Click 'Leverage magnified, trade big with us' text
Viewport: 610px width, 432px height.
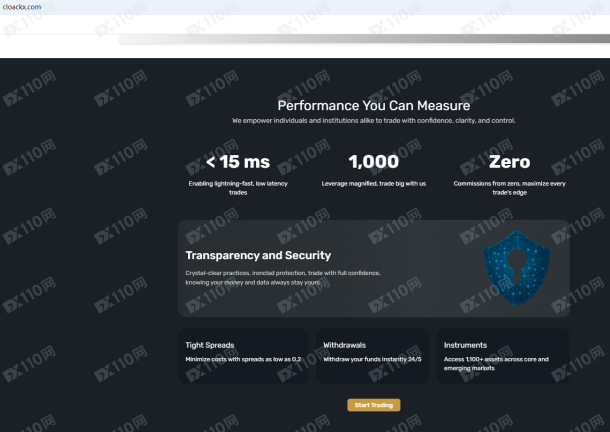373,184
